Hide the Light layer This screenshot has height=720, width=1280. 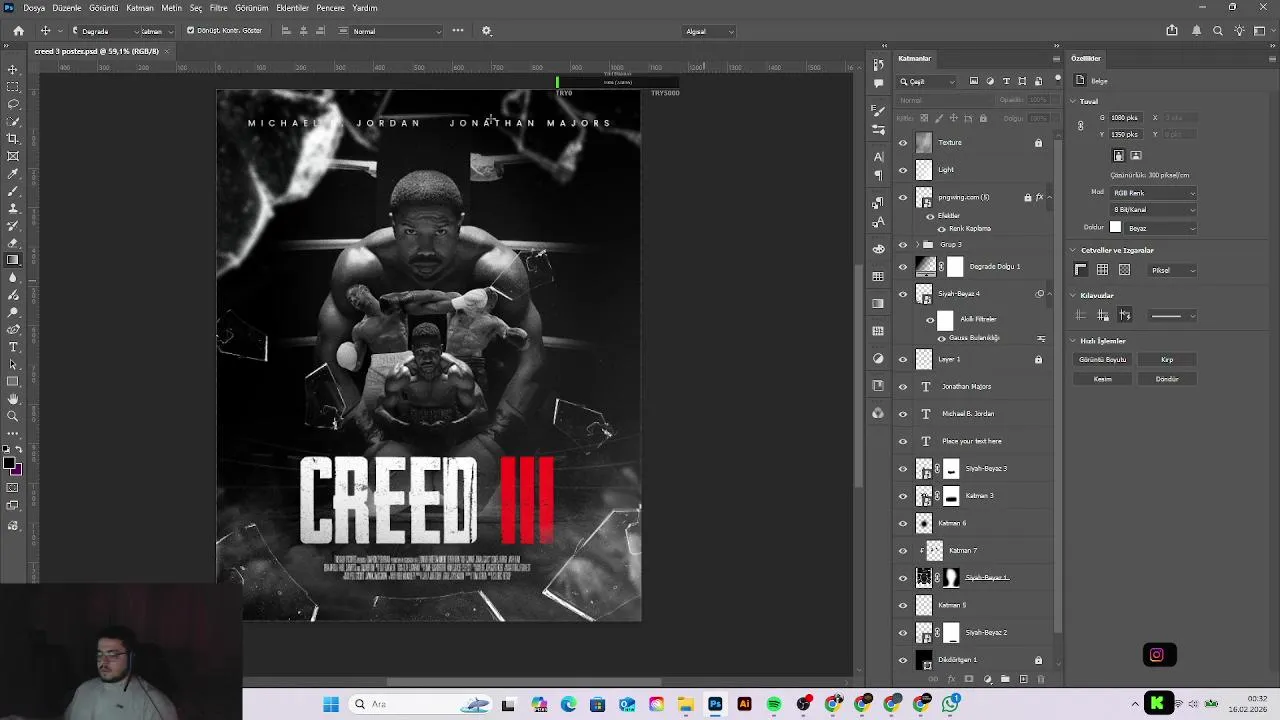click(x=903, y=170)
